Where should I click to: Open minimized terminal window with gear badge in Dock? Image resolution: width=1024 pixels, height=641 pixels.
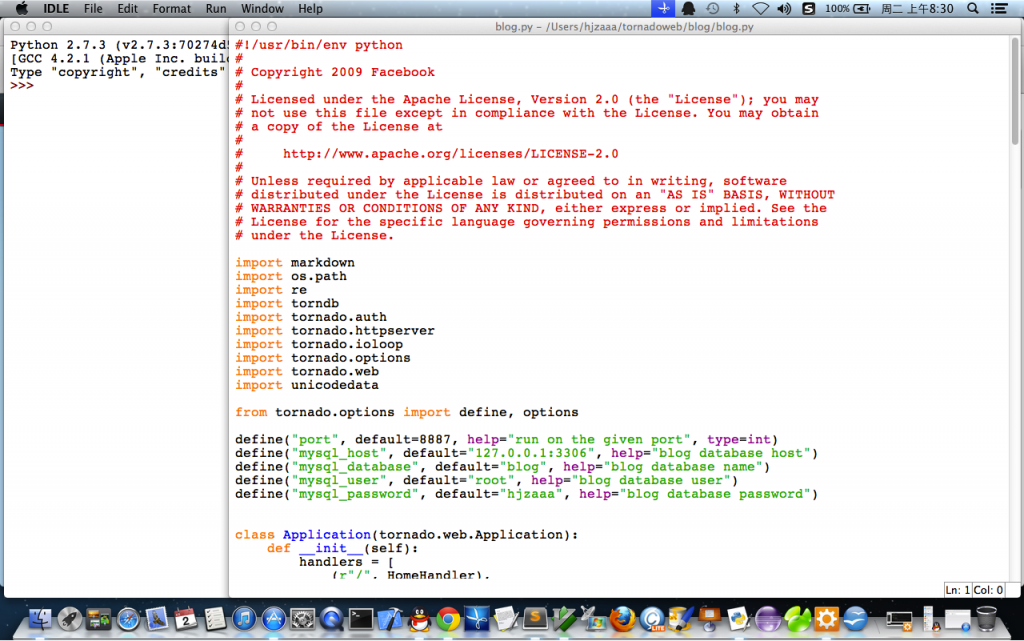click(x=900, y=620)
